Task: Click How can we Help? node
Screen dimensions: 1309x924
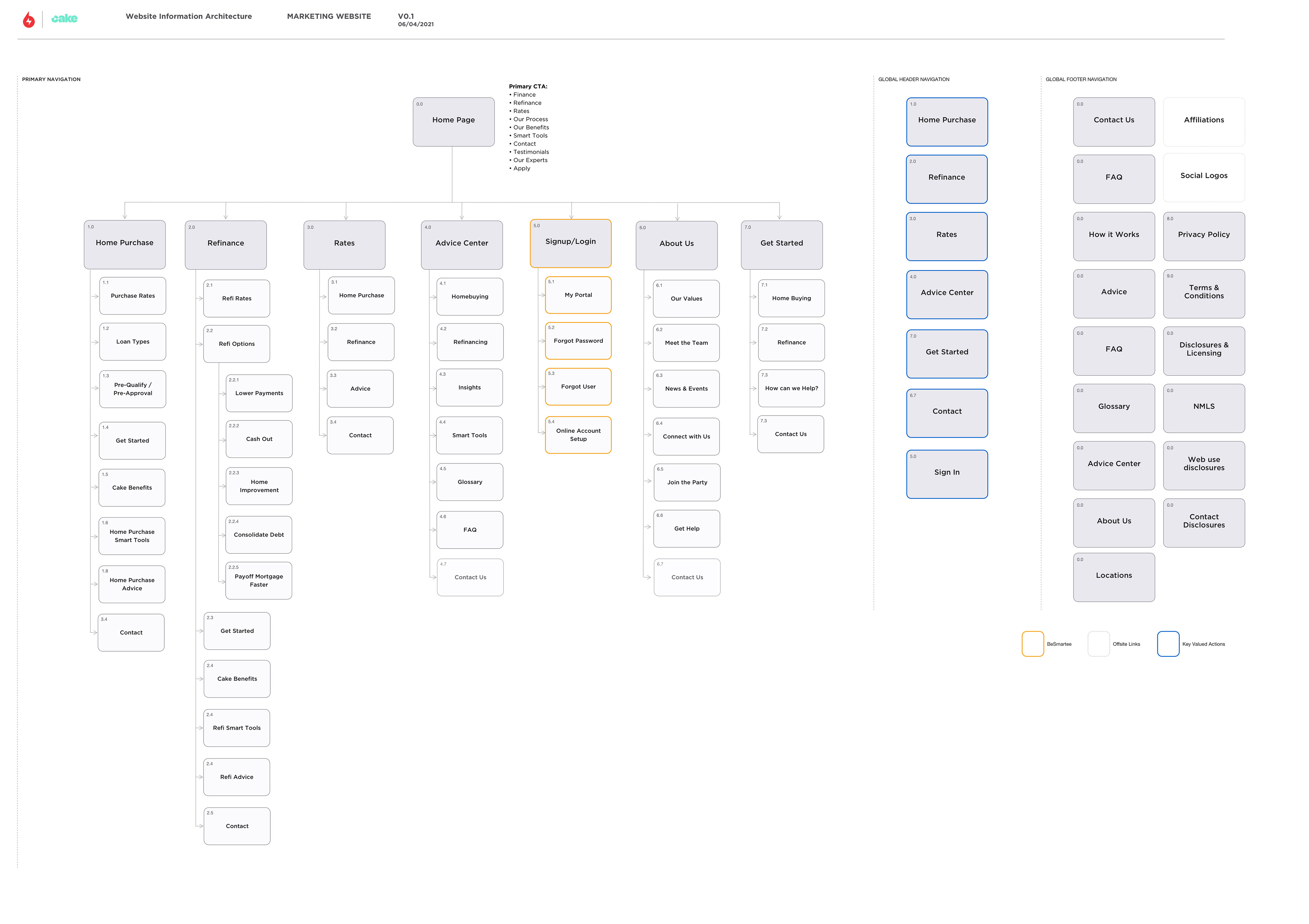Action: pyautogui.click(x=791, y=388)
